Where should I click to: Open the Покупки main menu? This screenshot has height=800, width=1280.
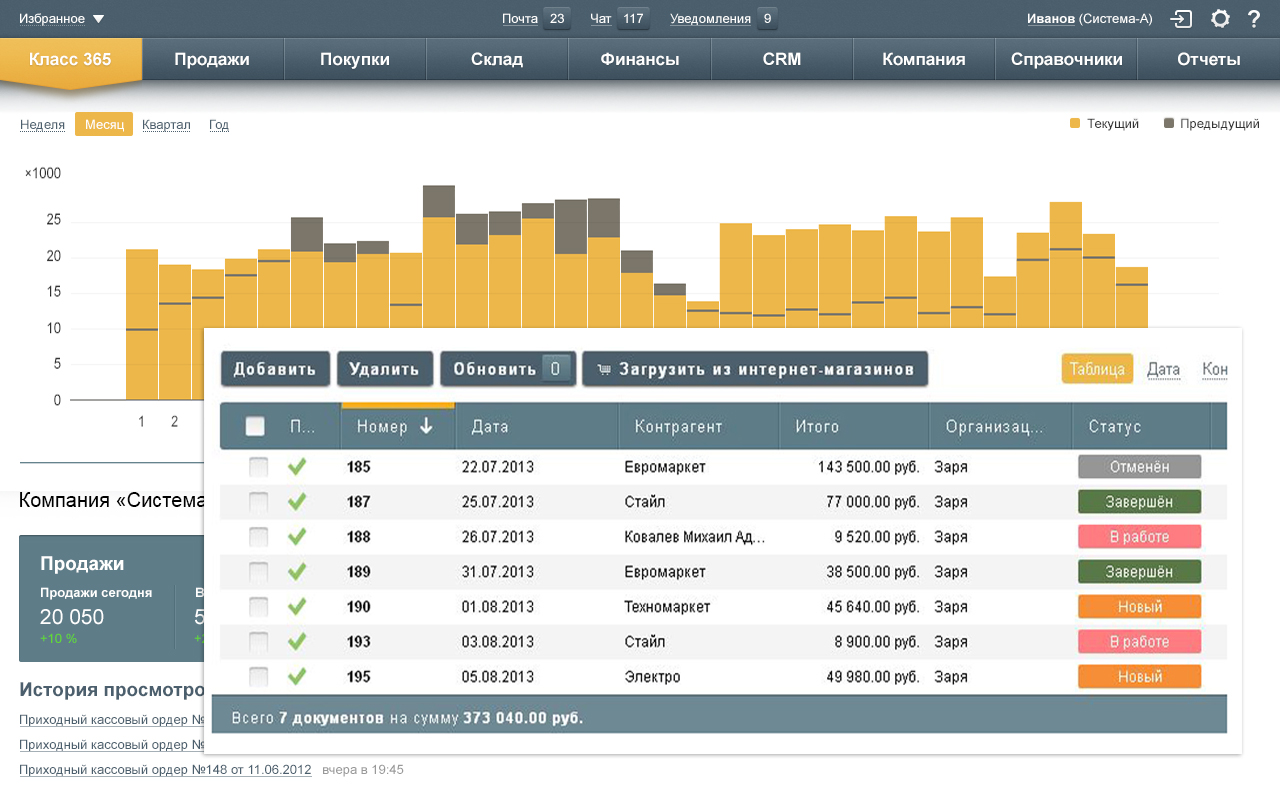click(355, 59)
